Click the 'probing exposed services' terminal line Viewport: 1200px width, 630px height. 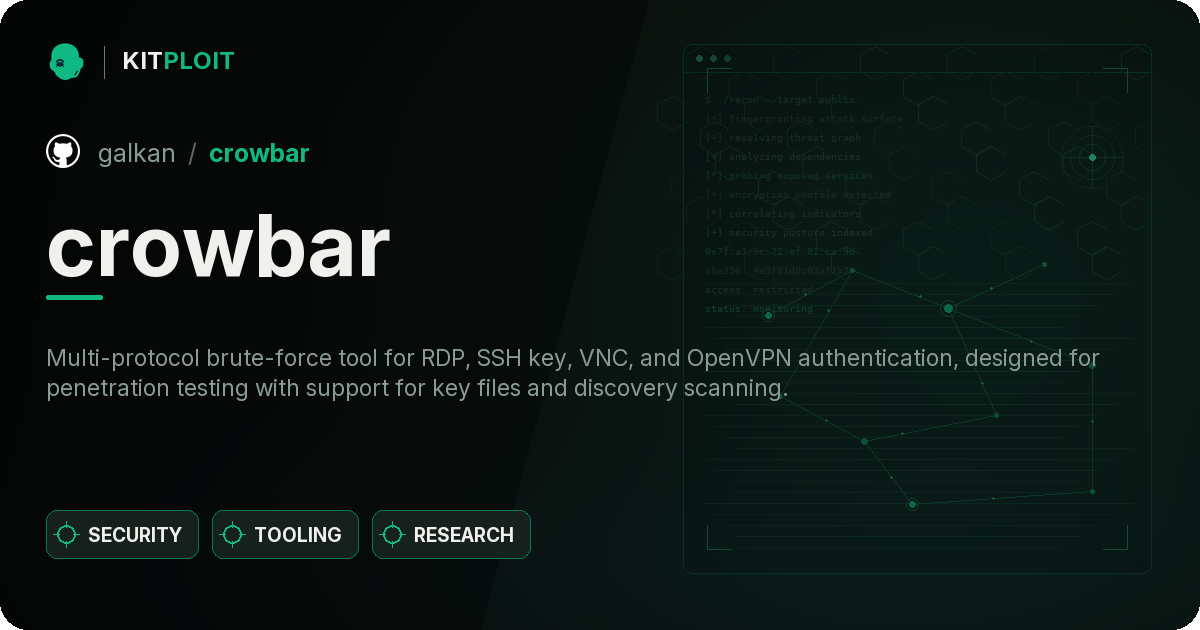click(789, 176)
